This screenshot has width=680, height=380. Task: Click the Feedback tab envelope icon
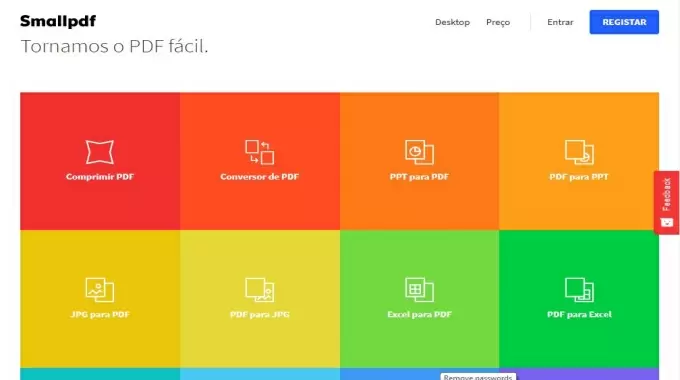pyautogui.click(x=667, y=223)
